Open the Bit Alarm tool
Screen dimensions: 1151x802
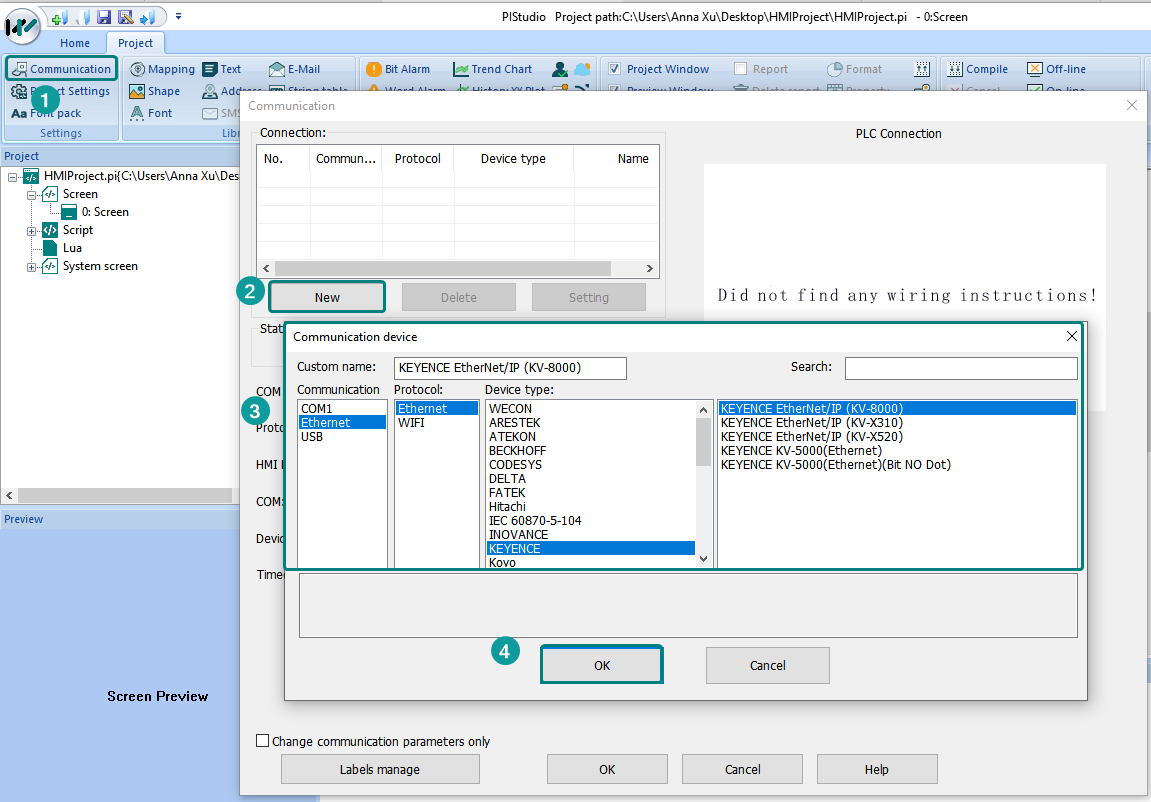pyautogui.click(x=398, y=69)
